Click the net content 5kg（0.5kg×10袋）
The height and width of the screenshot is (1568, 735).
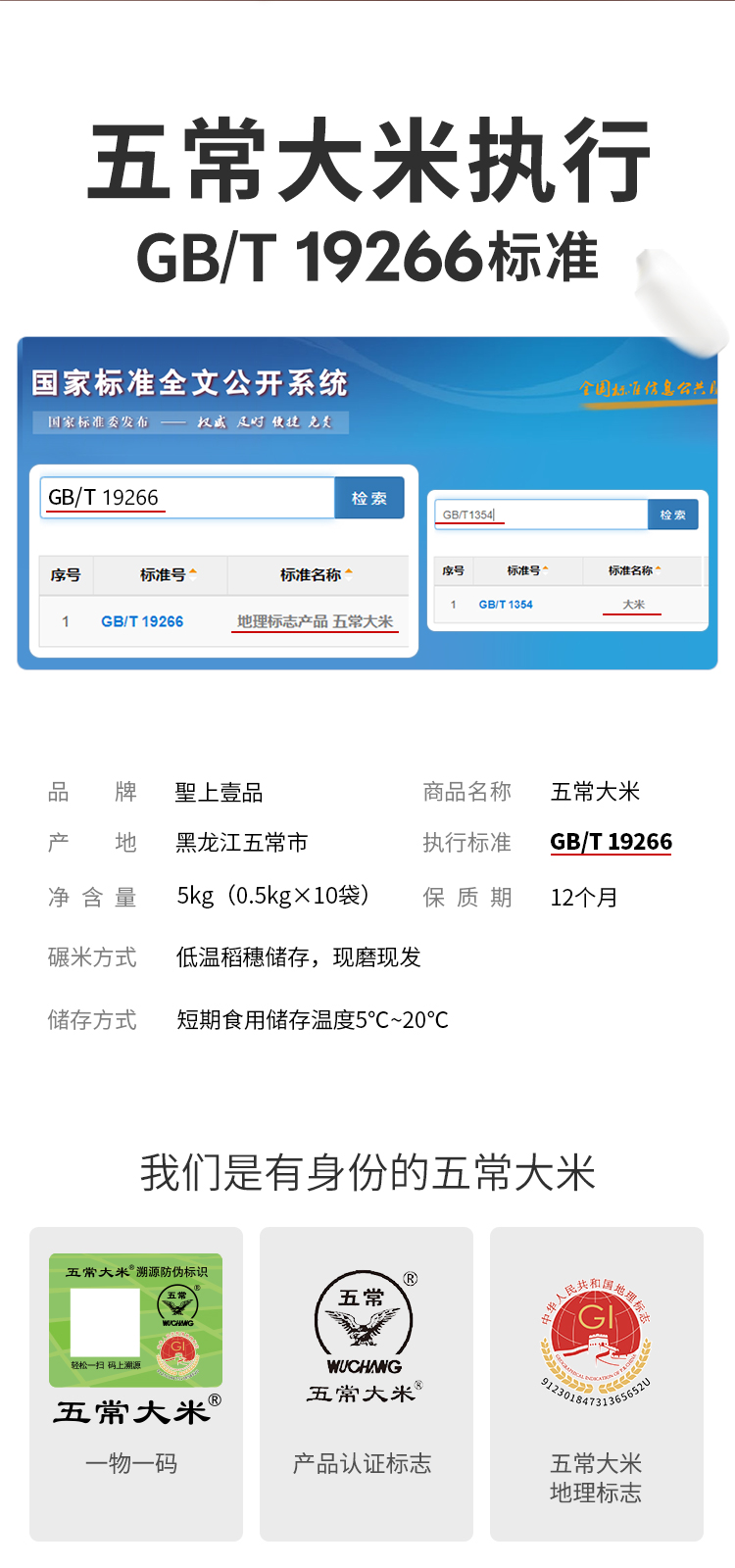(273, 896)
